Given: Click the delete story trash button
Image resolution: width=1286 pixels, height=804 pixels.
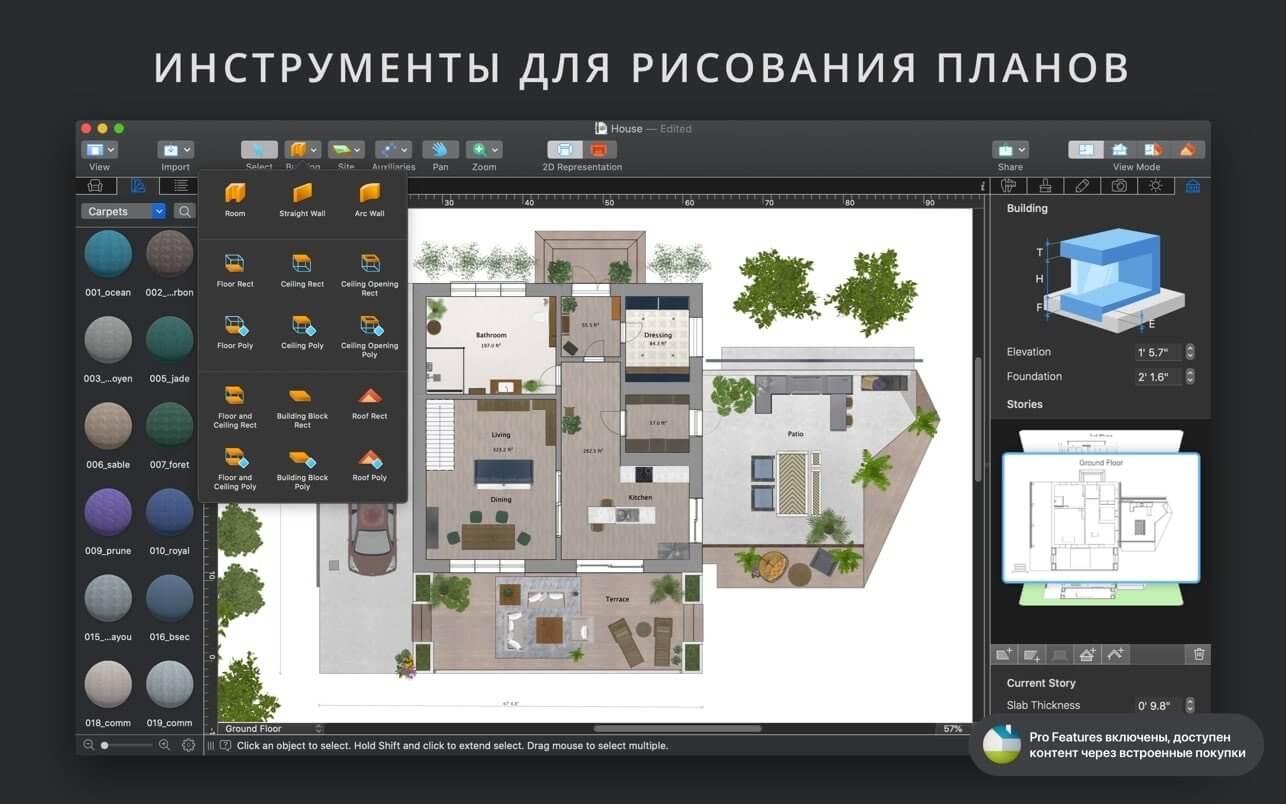Looking at the screenshot, I should (1198, 653).
